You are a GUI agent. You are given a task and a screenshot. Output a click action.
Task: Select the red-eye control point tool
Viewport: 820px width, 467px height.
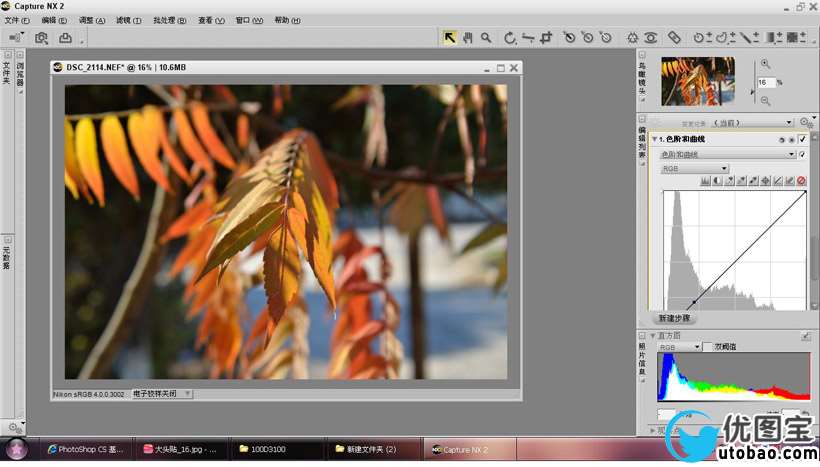(651, 38)
